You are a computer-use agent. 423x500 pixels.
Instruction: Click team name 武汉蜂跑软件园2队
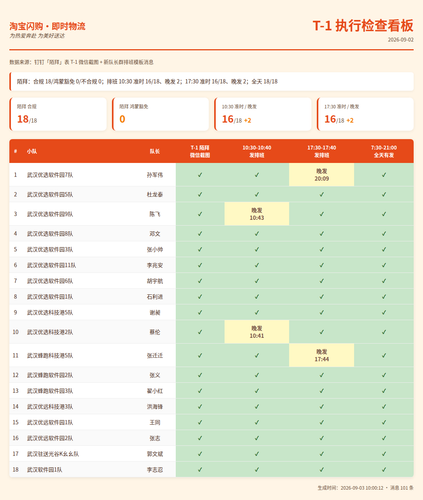click(x=50, y=375)
